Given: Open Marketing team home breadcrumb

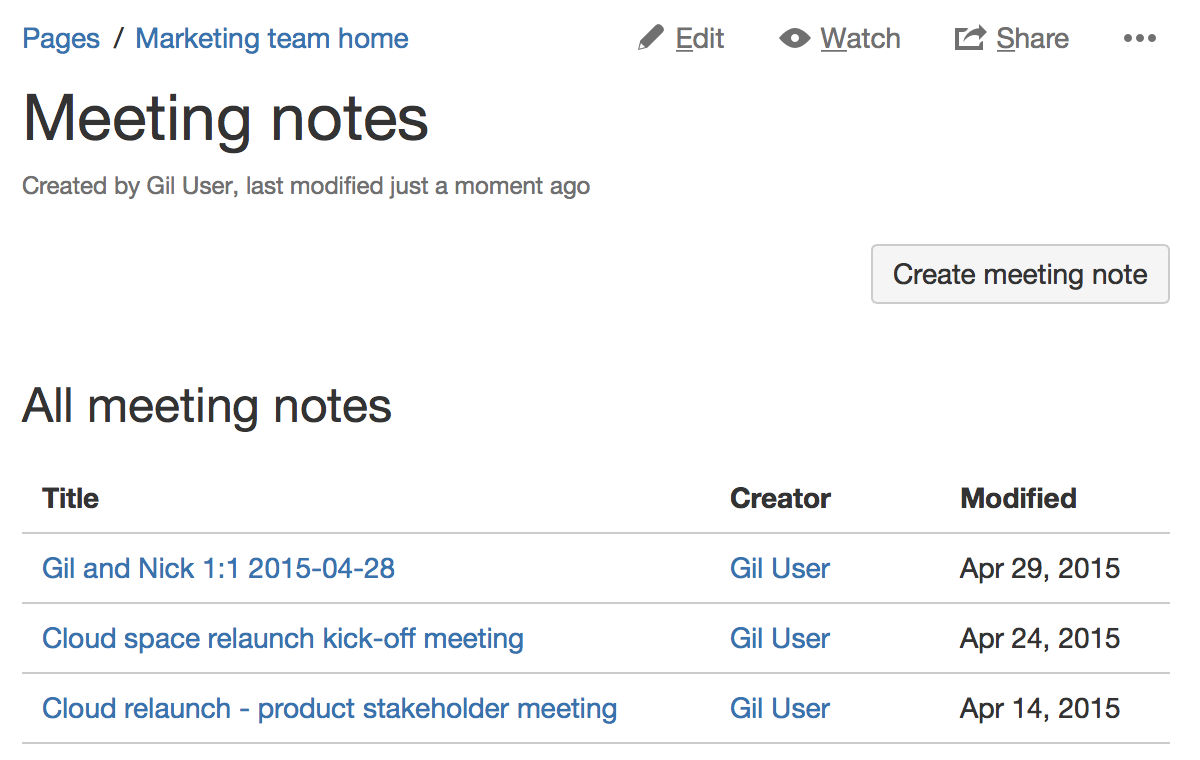Looking at the screenshot, I should click(272, 39).
